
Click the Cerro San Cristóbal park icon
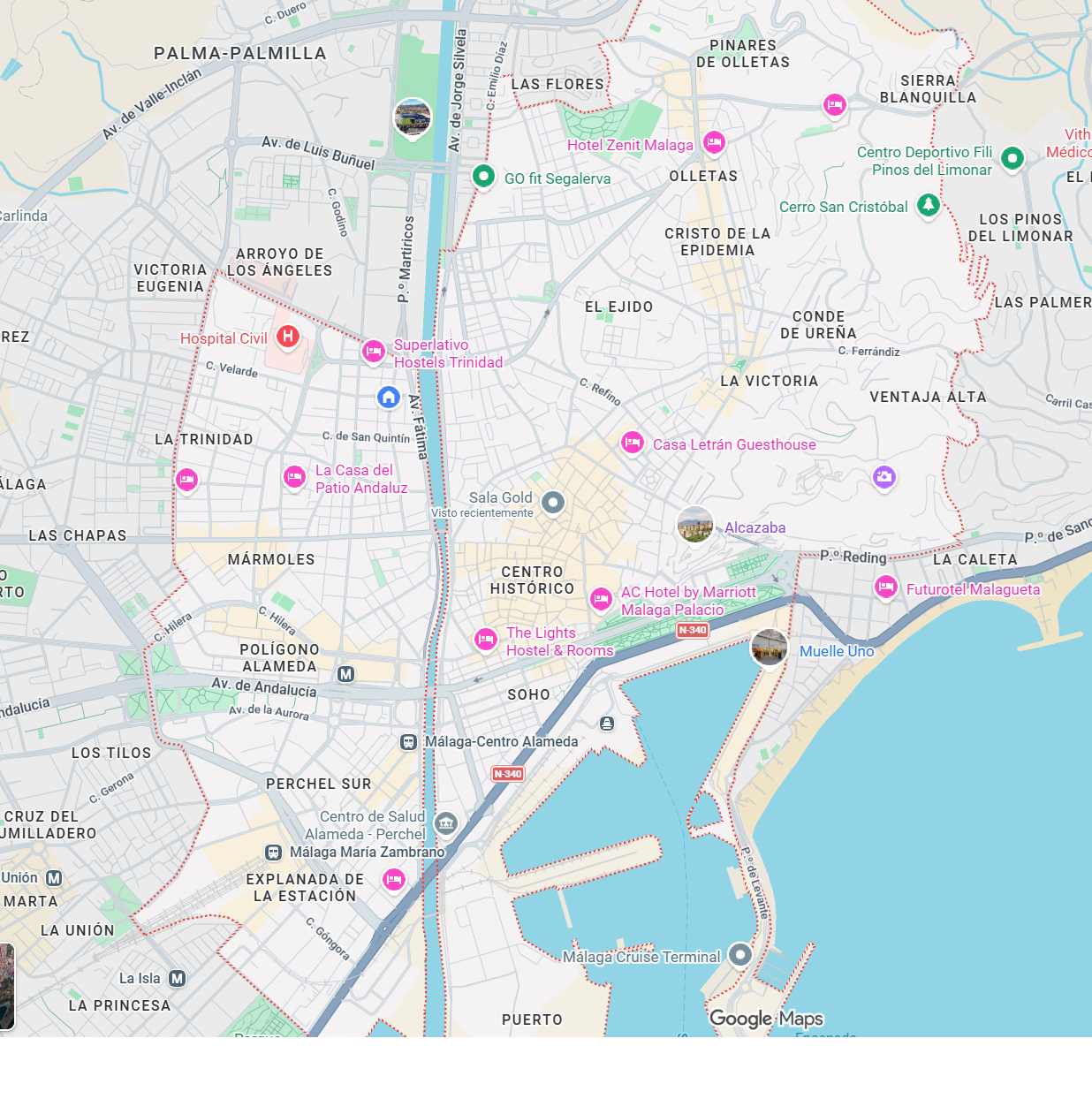point(928,206)
